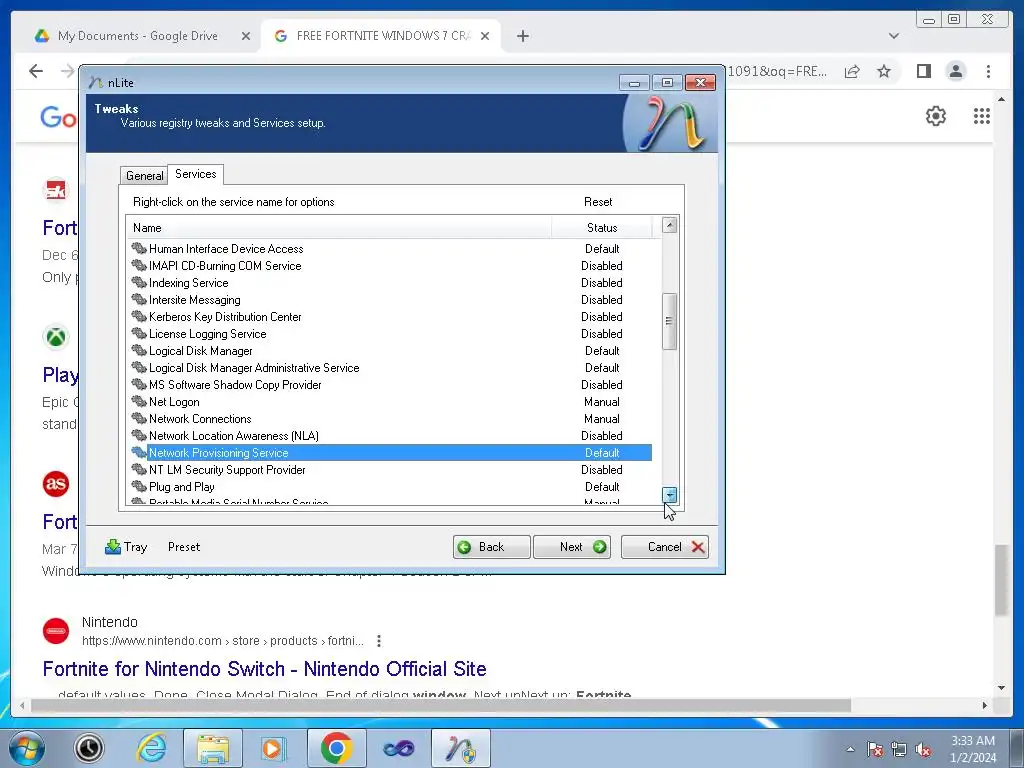
Task: Open Chrome tab search chevron
Action: (x=893, y=36)
